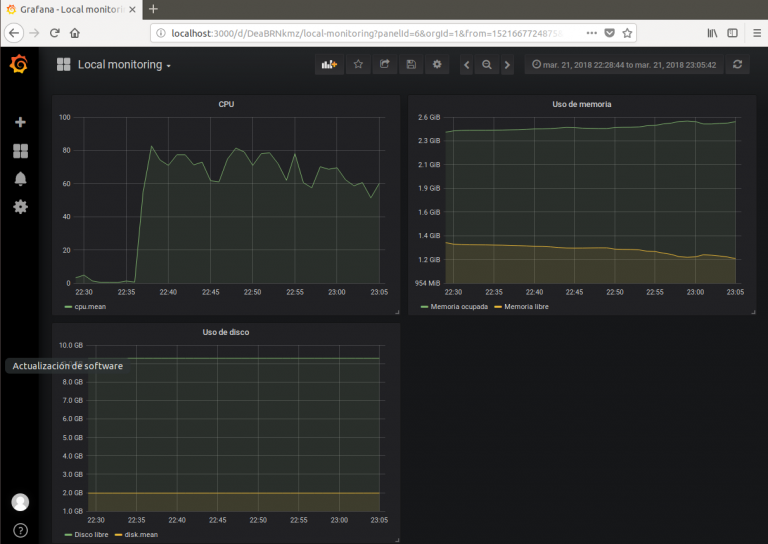Screen dimensions: 768x544
Task: Save the dashboard with disk icon
Action: point(410,65)
